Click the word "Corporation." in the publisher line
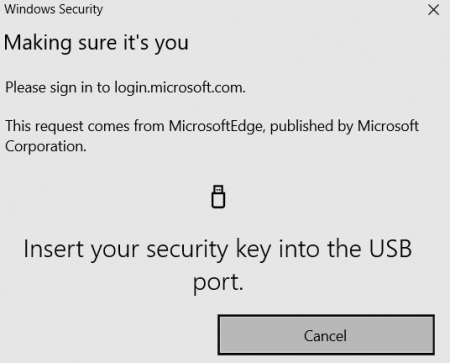Screen dimensions: 450x363 [x=46, y=146]
